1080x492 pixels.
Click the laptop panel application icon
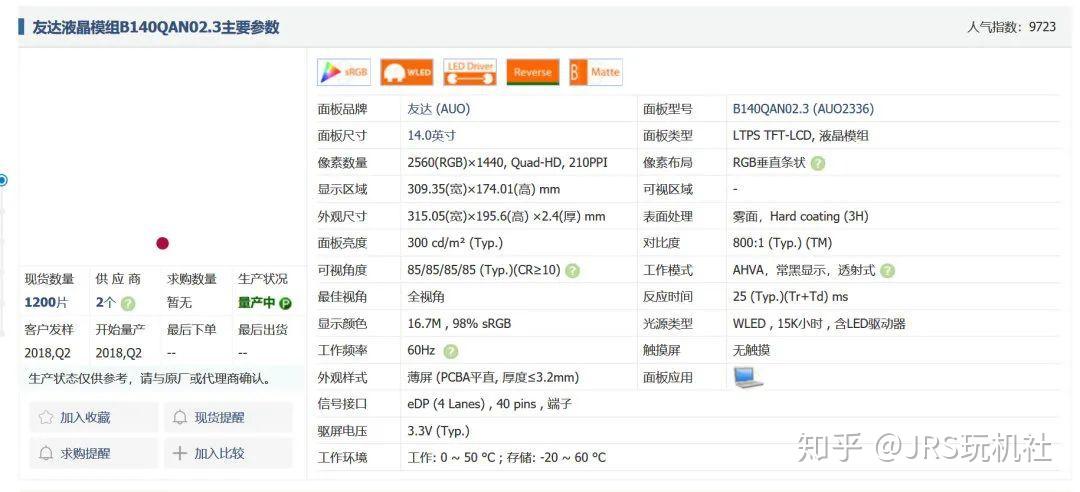[x=748, y=377]
